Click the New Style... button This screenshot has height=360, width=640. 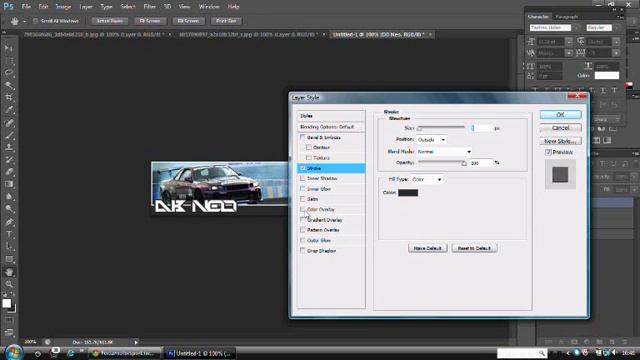click(x=560, y=141)
